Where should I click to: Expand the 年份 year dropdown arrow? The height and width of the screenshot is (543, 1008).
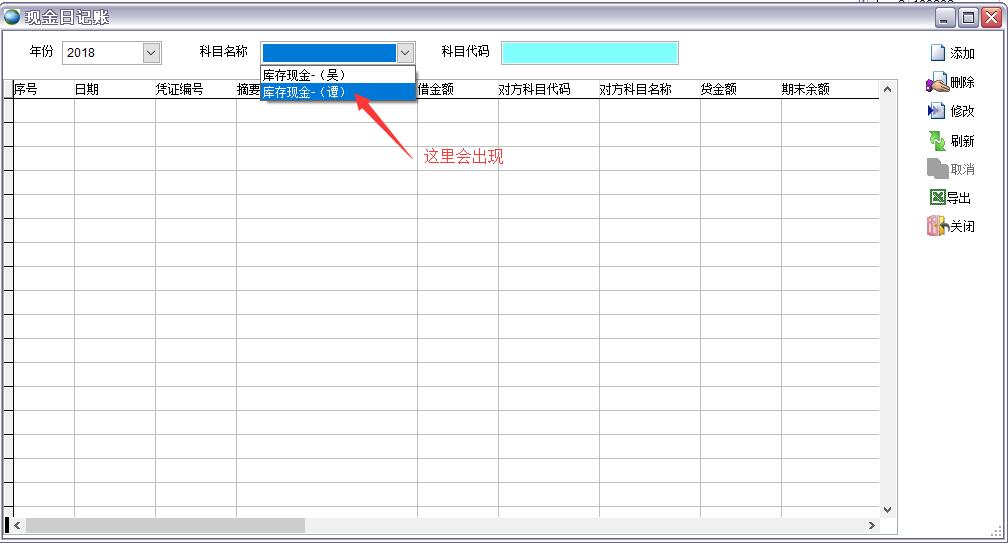point(151,52)
